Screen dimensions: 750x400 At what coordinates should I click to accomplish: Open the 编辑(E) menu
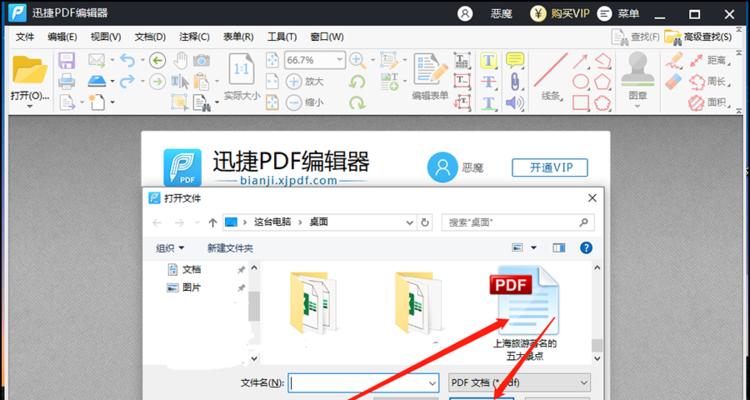(x=62, y=37)
